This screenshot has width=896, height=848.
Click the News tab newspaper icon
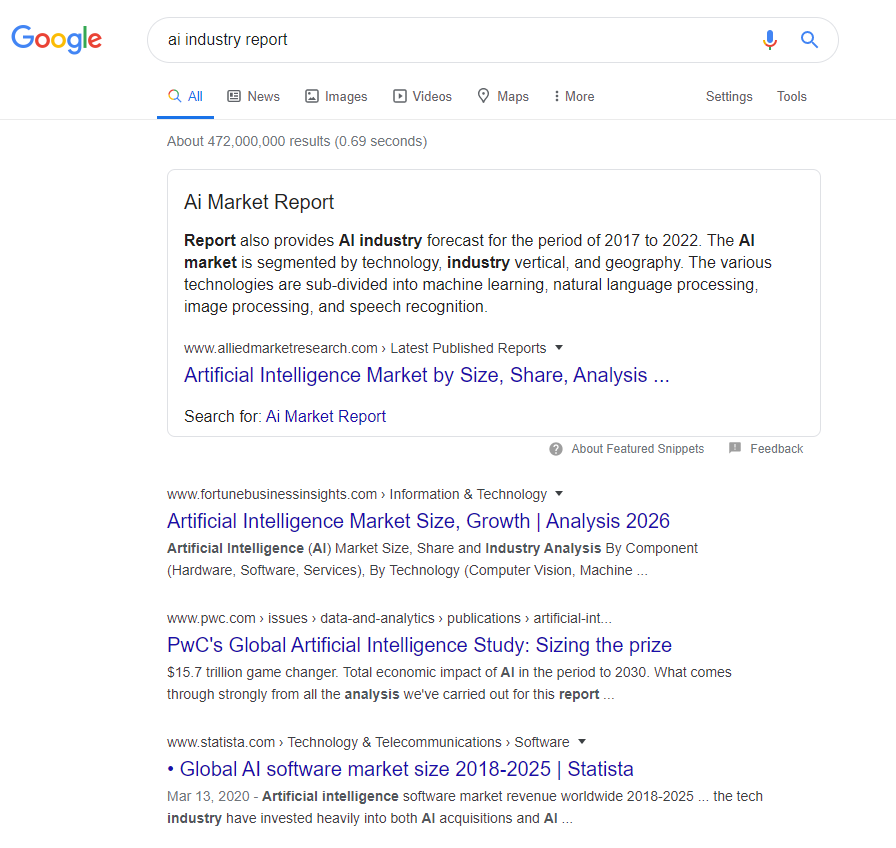pyautogui.click(x=234, y=96)
